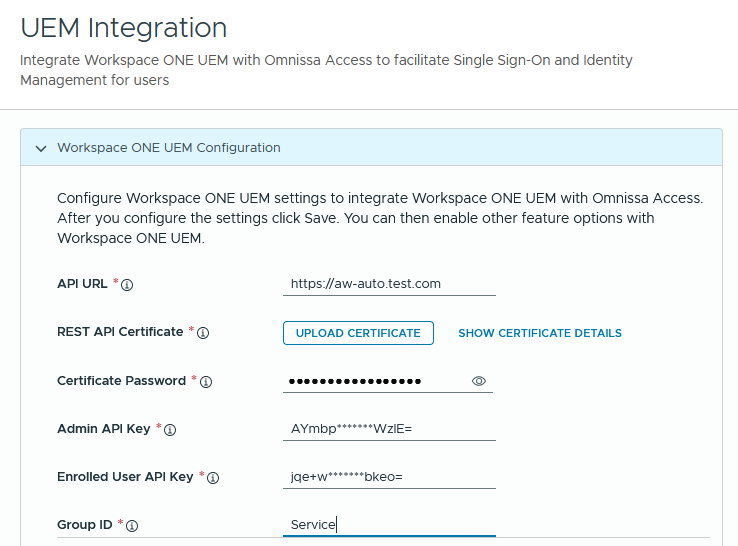The height and width of the screenshot is (546, 738).
Task: Click the Enrolled User API Key info icon
Action: pos(213,478)
